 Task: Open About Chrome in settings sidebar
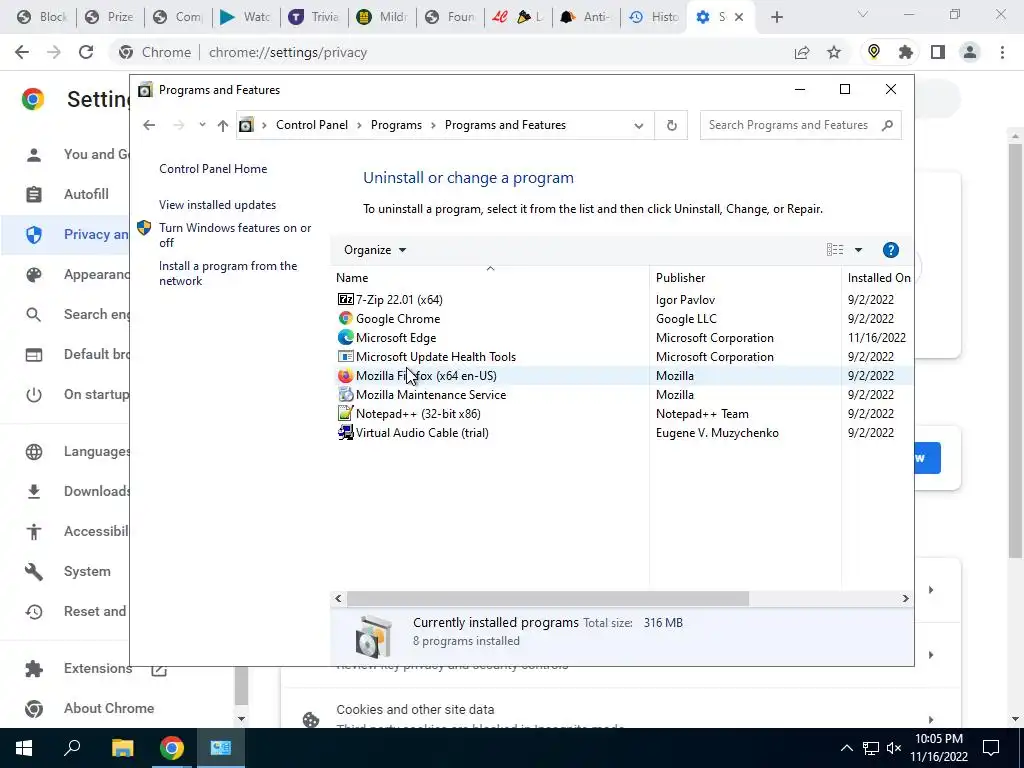click(108, 708)
